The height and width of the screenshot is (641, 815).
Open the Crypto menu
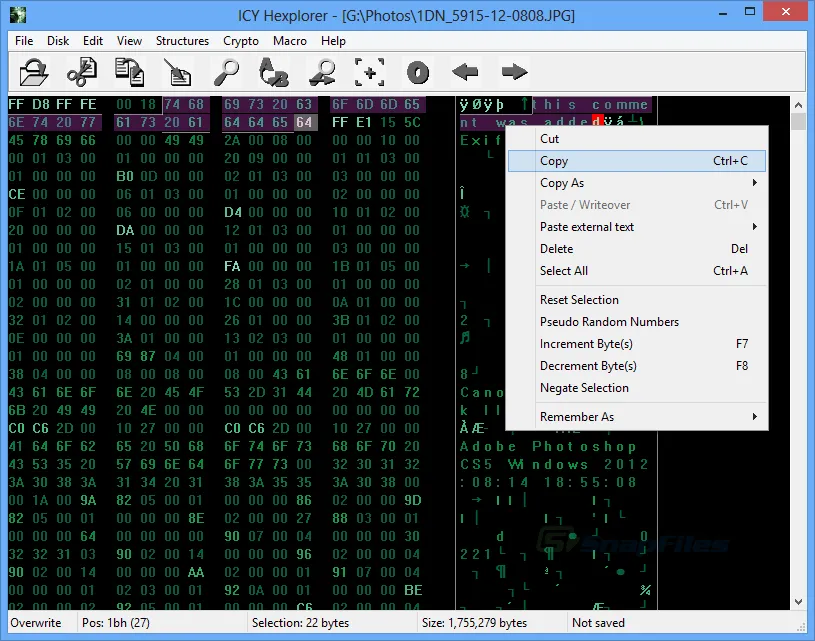point(241,41)
